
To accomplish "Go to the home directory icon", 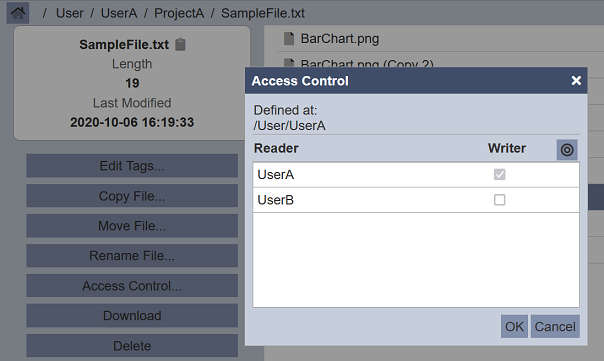I will click(18, 13).
